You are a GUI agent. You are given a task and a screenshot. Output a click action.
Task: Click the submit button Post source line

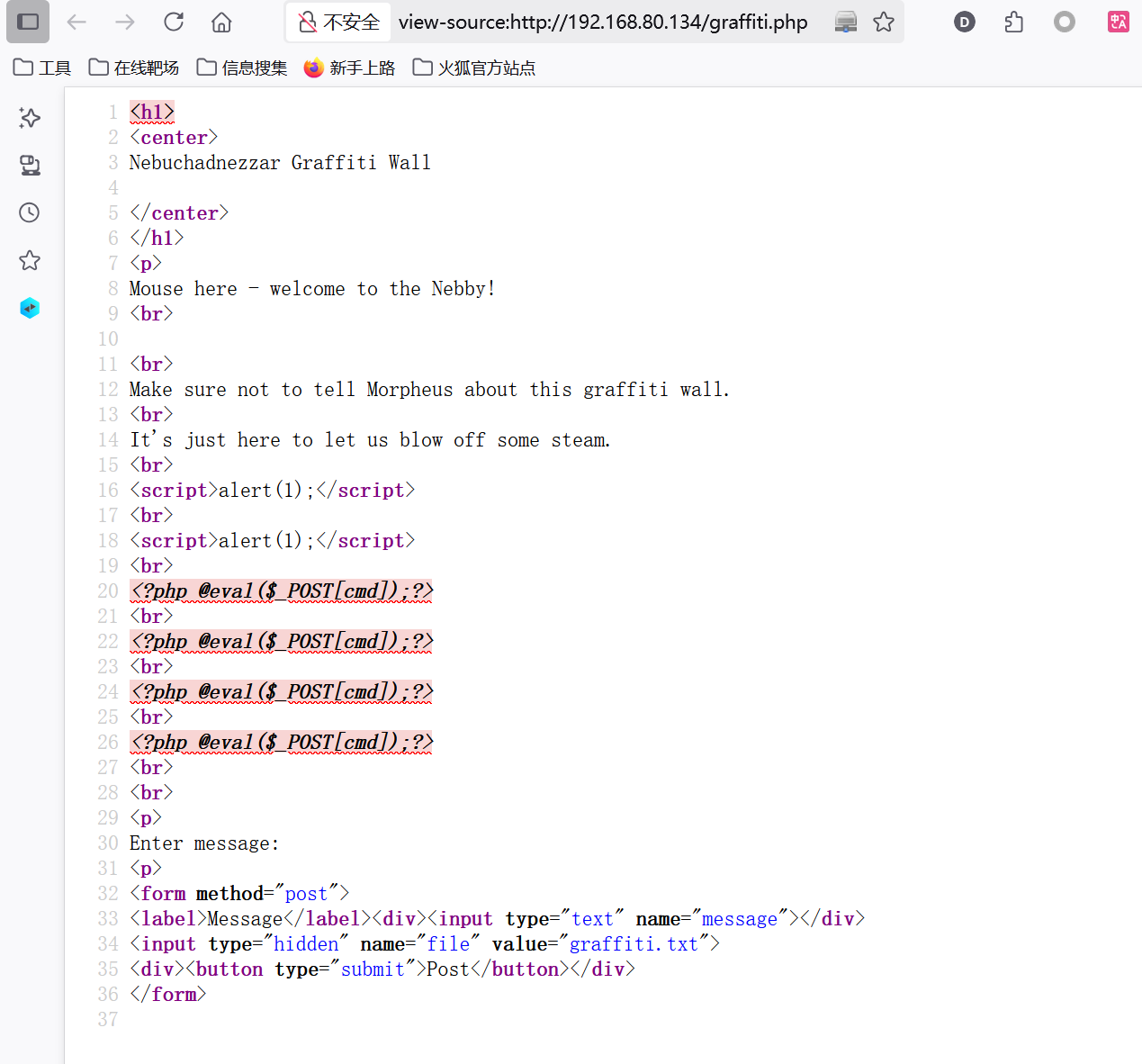tap(382, 969)
